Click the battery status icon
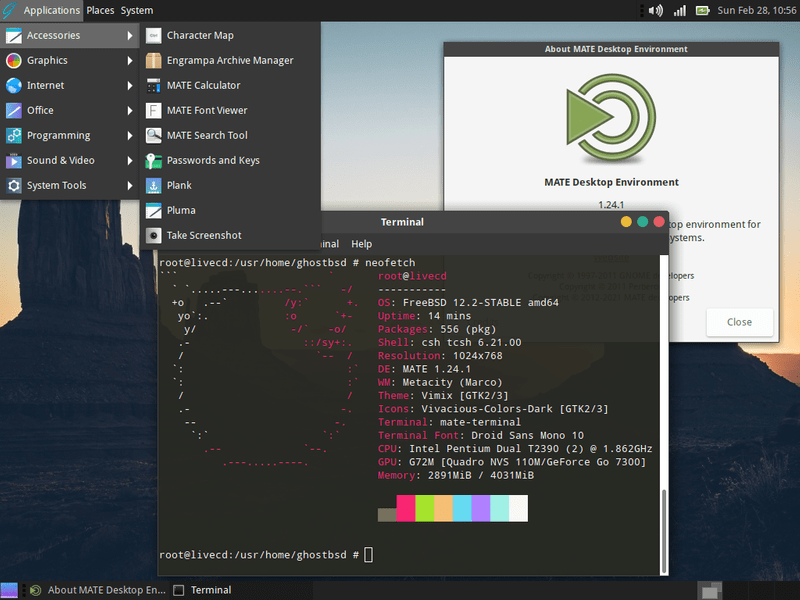 pyautogui.click(x=703, y=10)
